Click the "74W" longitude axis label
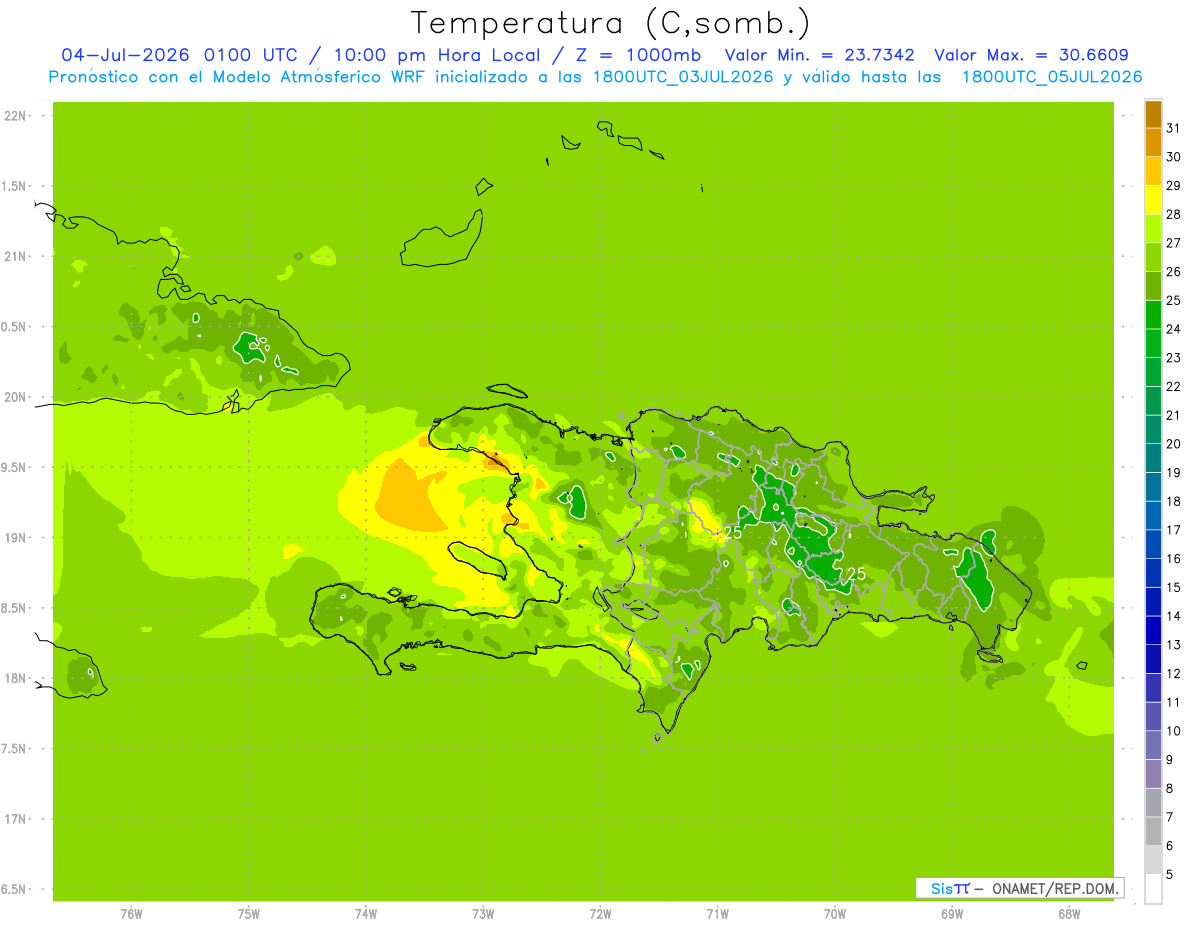The image size is (1200, 927). pos(366,914)
